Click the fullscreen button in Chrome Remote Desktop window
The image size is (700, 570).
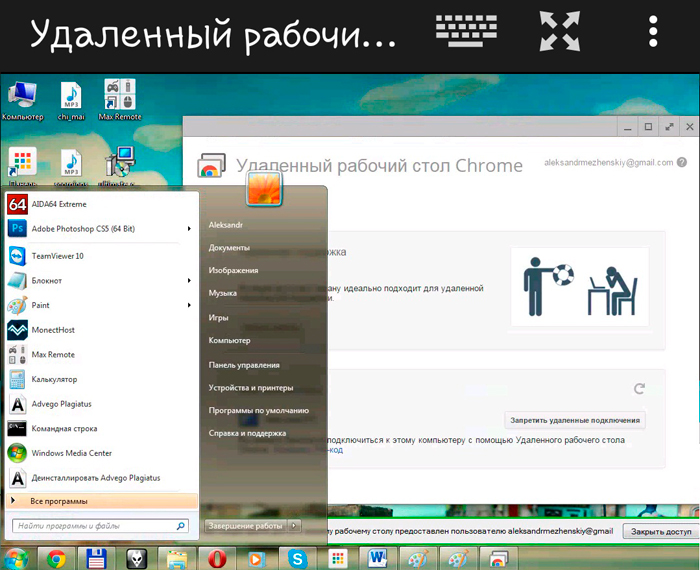click(x=669, y=127)
